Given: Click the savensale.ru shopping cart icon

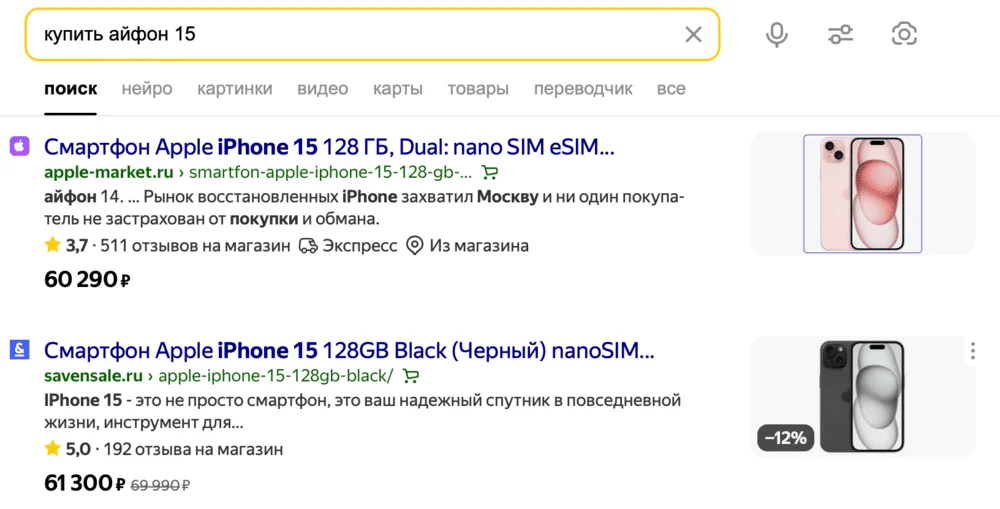Looking at the screenshot, I should pos(410,376).
